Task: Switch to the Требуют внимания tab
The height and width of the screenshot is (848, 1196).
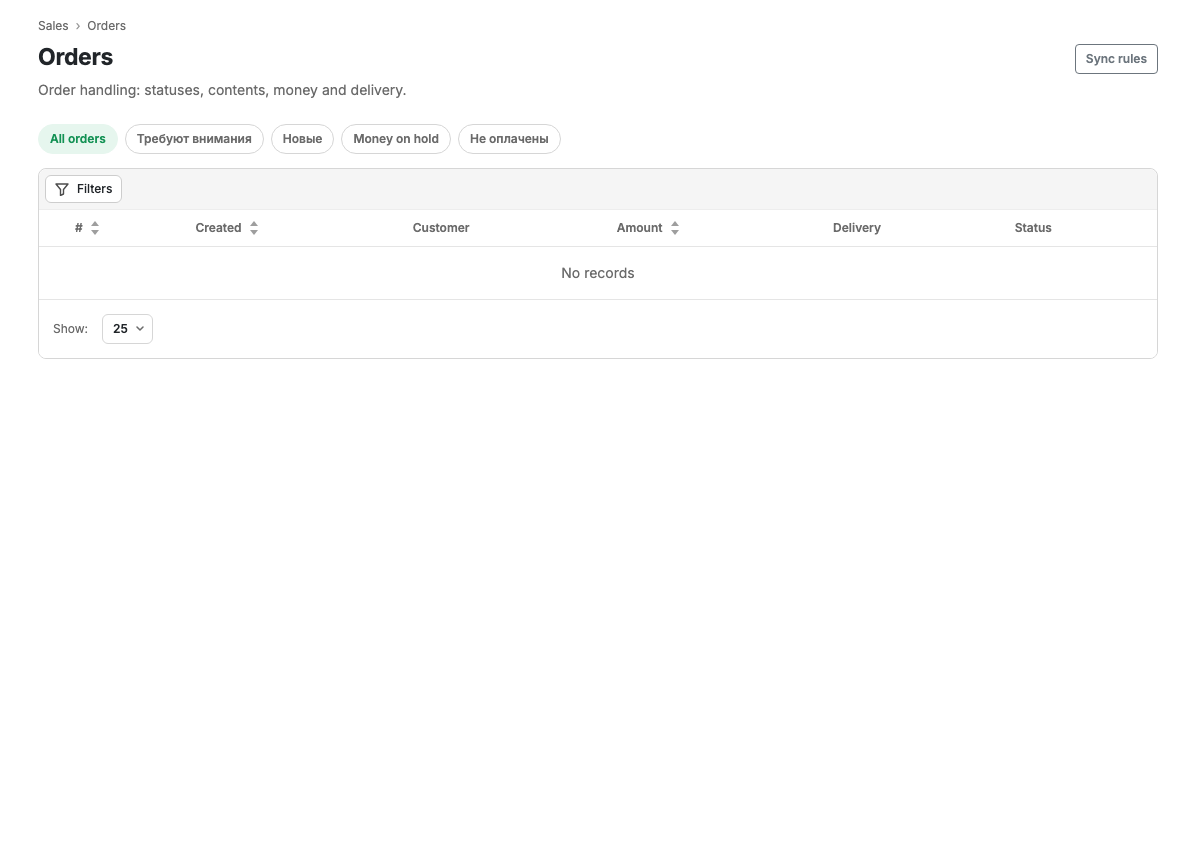Action: (195, 139)
